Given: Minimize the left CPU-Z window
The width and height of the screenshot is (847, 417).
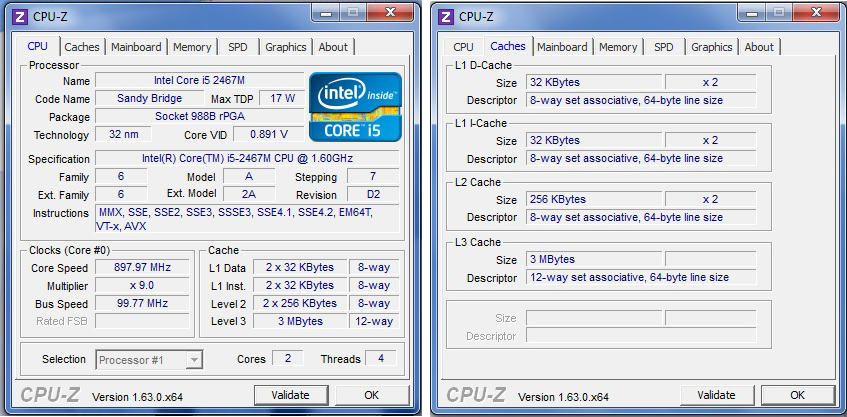Looking at the screenshot, I should (326, 12).
